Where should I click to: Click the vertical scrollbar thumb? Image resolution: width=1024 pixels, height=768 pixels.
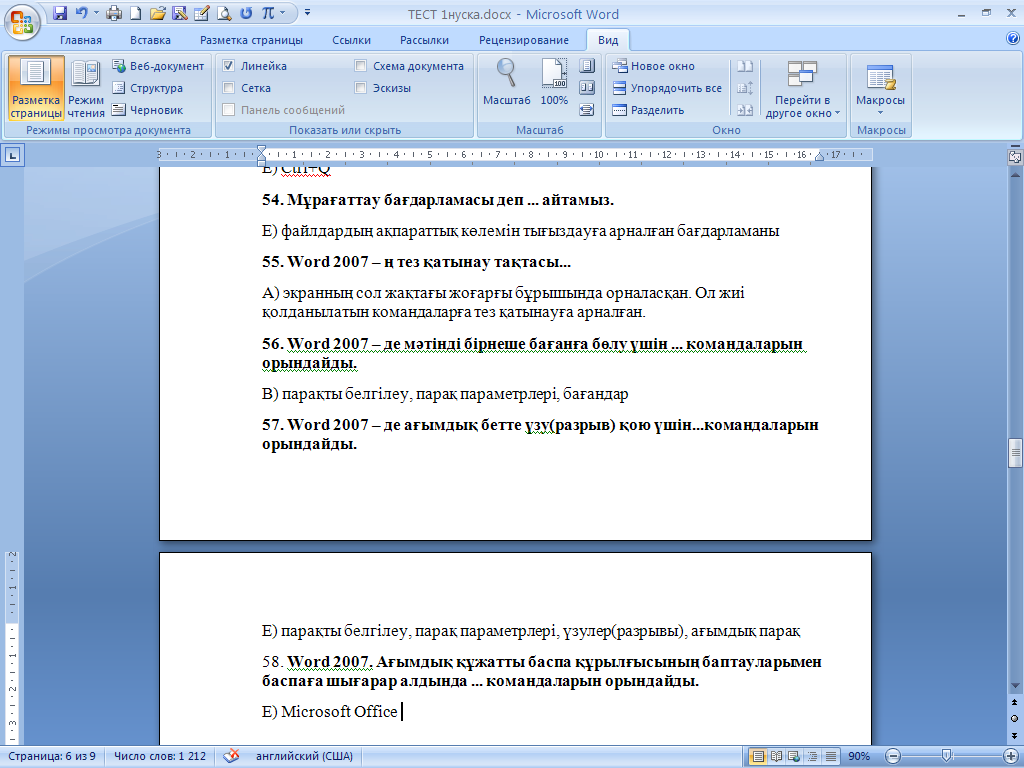pyautogui.click(x=1015, y=453)
